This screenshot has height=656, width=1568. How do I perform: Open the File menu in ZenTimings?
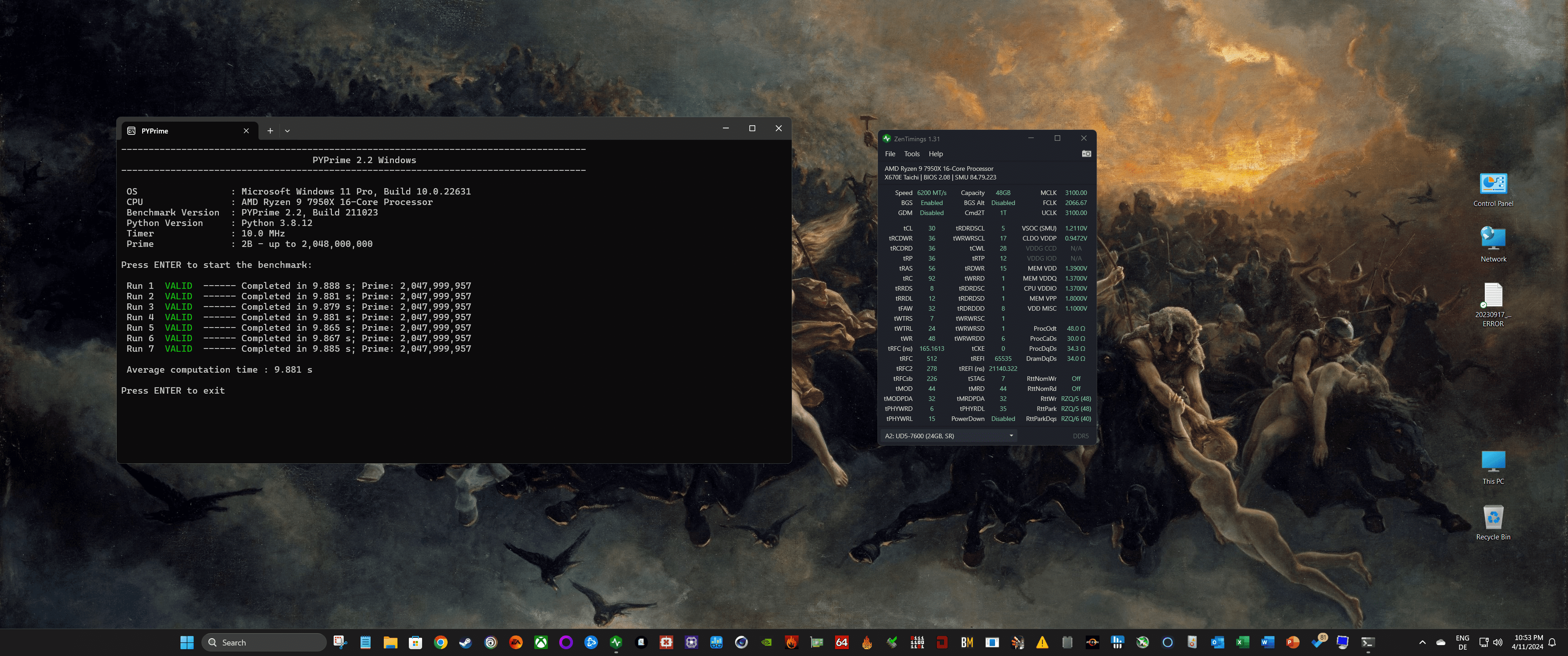point(890,154)
